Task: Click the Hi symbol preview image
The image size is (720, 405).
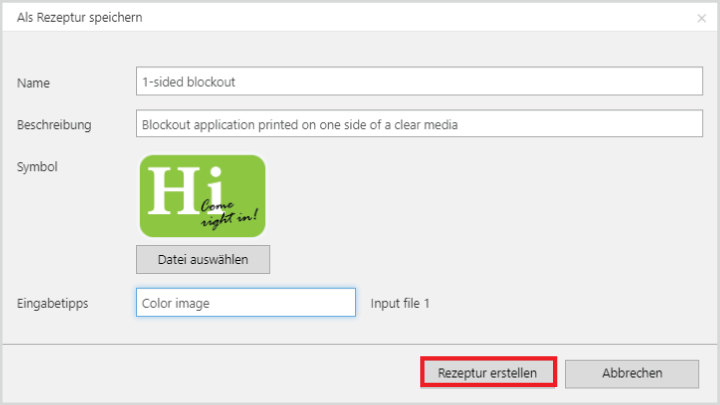Action: coord(202,195)
